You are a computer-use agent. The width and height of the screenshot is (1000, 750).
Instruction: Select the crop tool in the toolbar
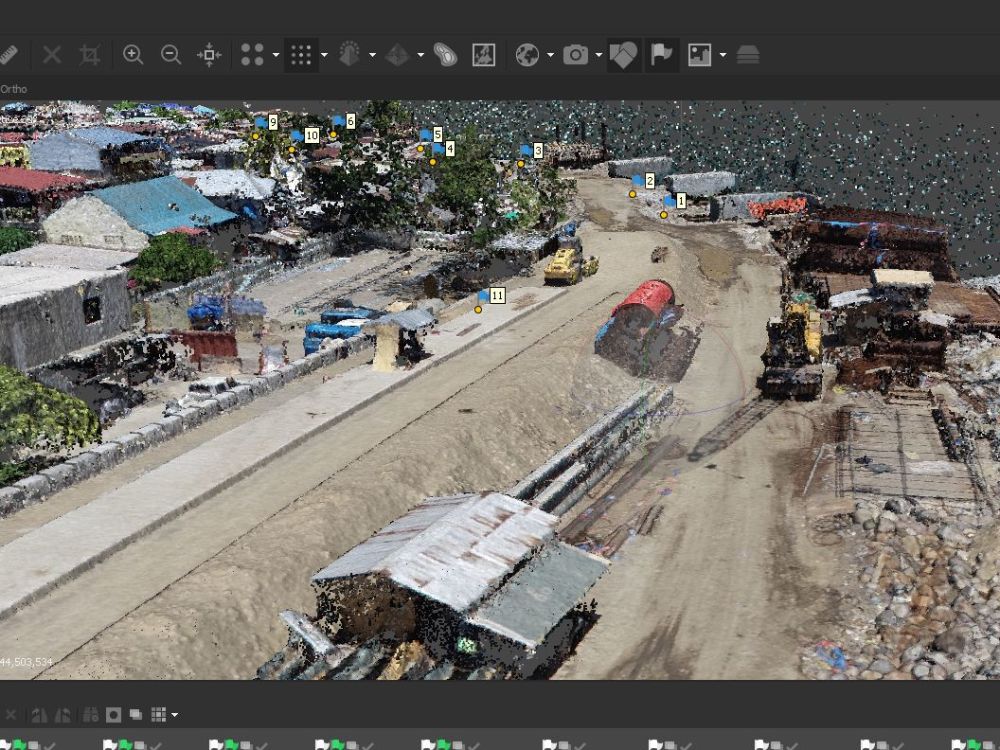pos(88,55)
